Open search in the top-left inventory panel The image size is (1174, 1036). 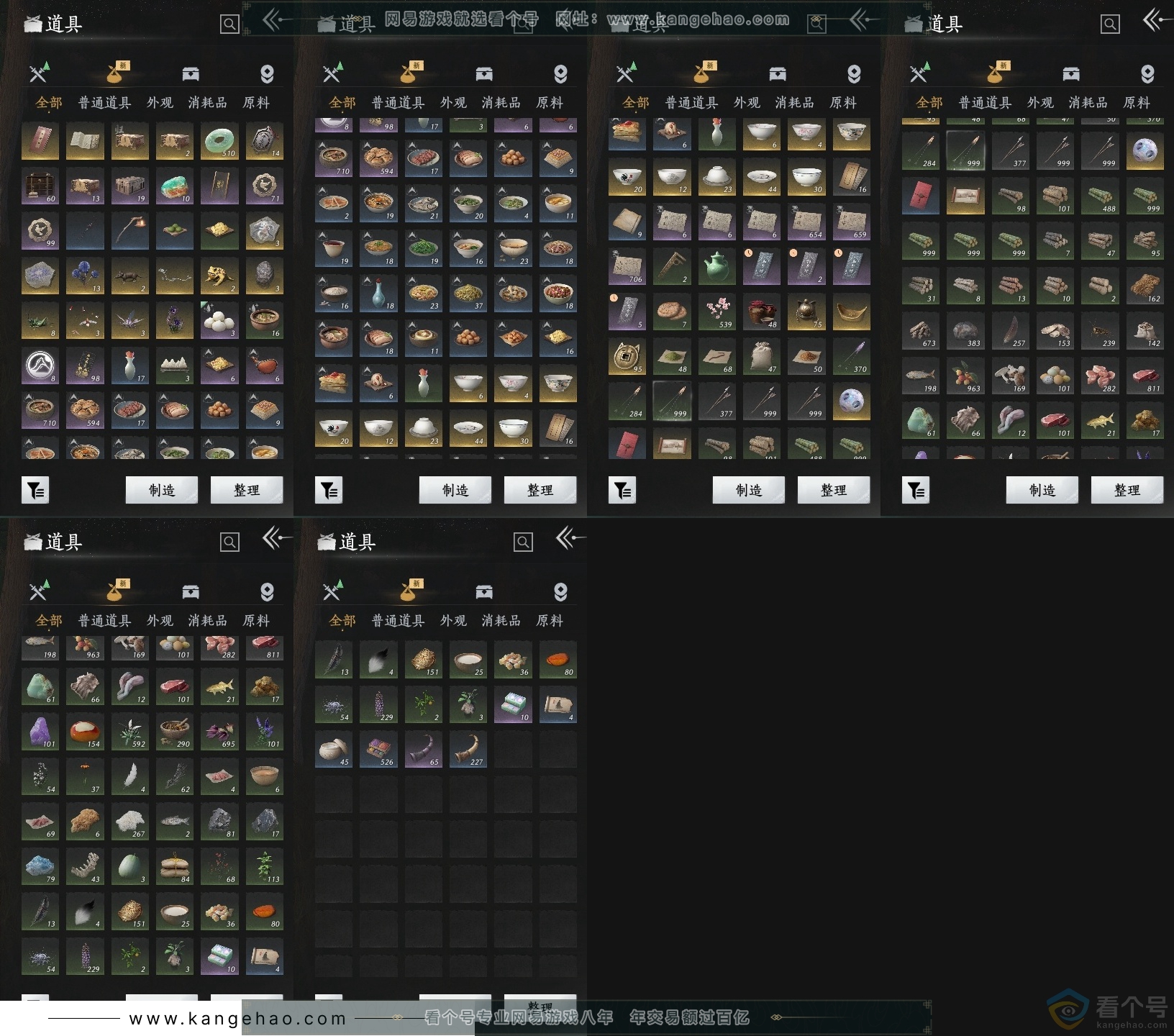(229, 24)
